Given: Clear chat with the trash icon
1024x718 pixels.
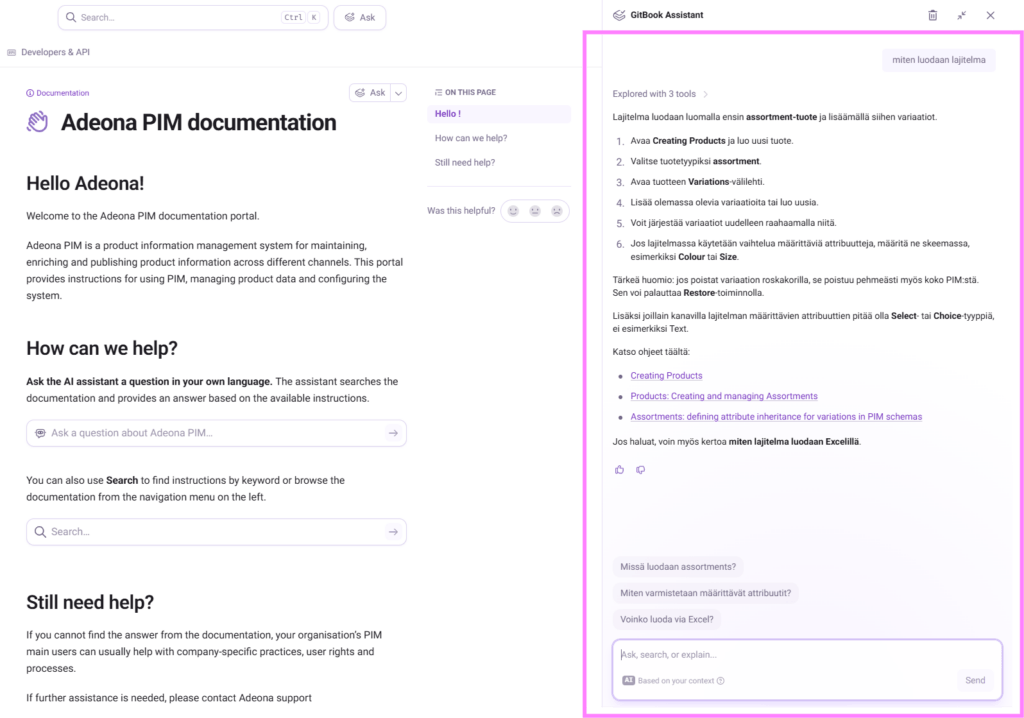Looking at the screenshot, I should pos(933,15).
